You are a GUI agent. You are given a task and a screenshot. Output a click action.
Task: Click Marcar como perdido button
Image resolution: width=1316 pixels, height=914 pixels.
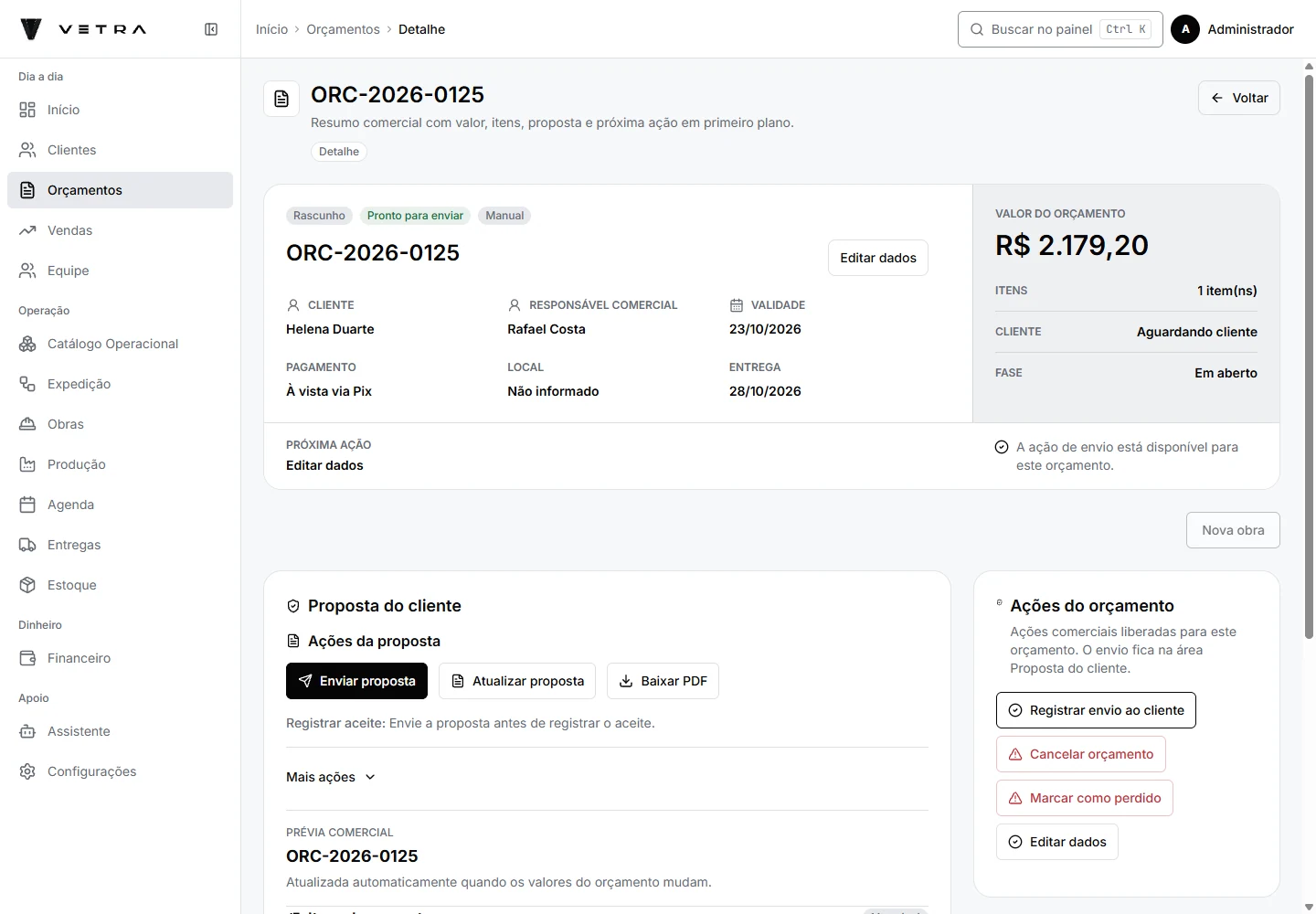[1085, 798]
